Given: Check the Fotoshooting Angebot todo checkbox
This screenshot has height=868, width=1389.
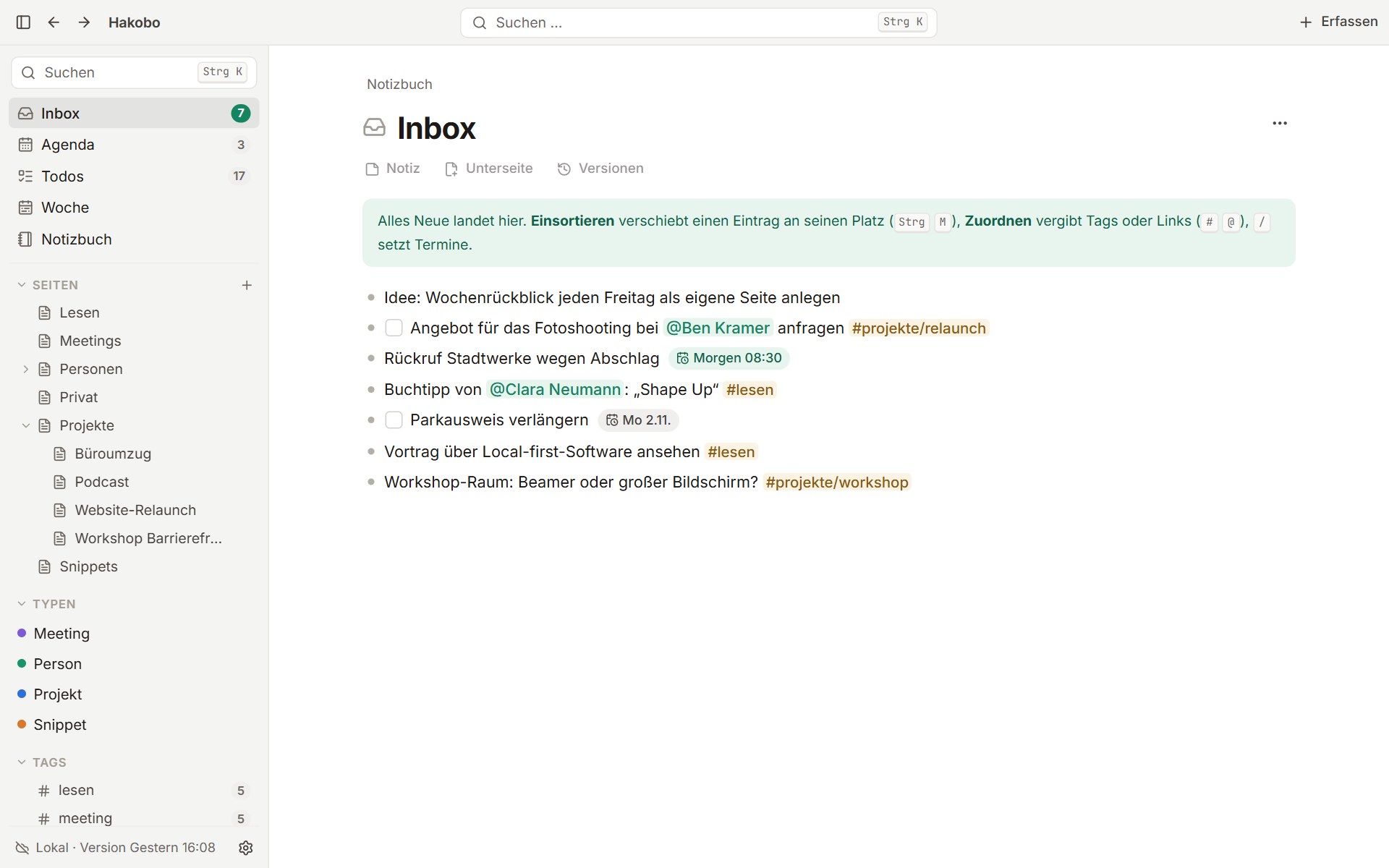Looking at the screenshot, I should 394,328.
